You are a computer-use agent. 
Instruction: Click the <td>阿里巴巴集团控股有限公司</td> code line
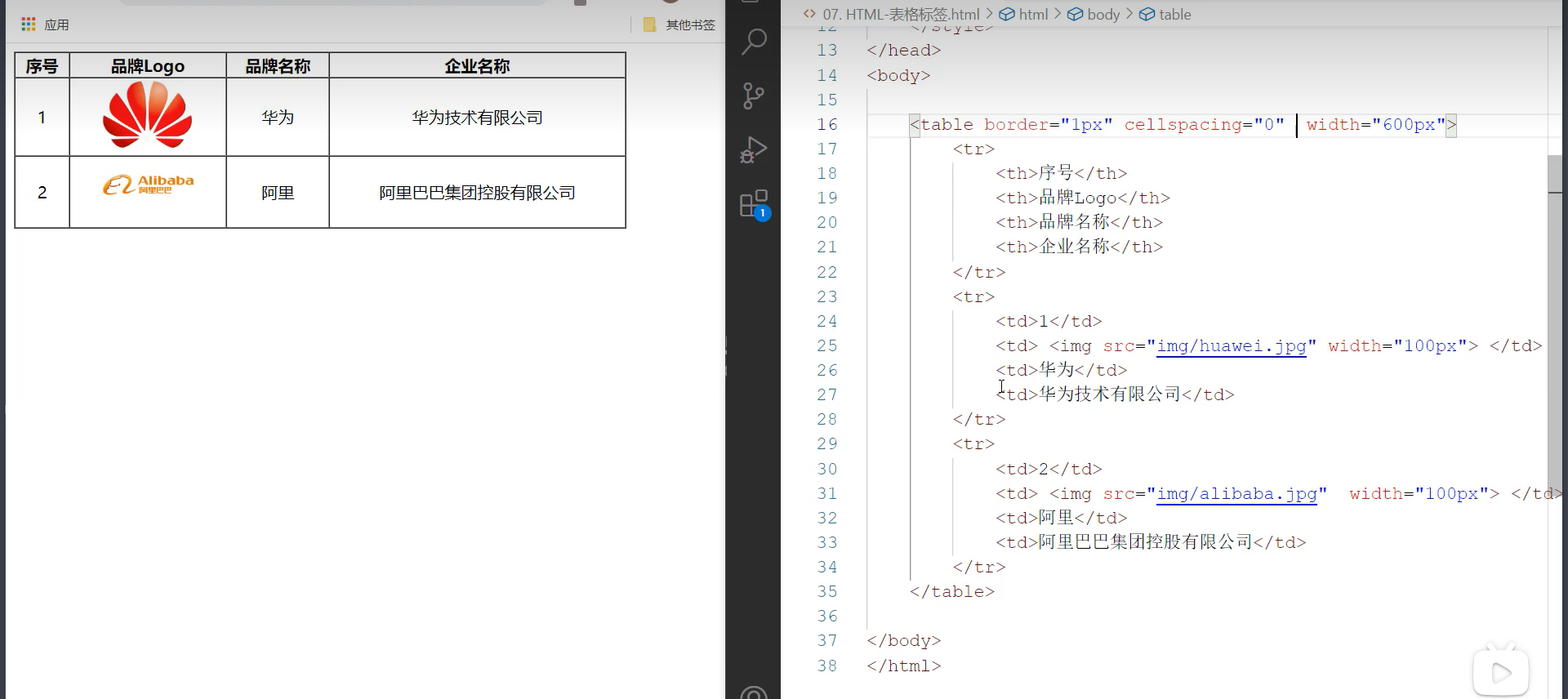(1151, 542)
